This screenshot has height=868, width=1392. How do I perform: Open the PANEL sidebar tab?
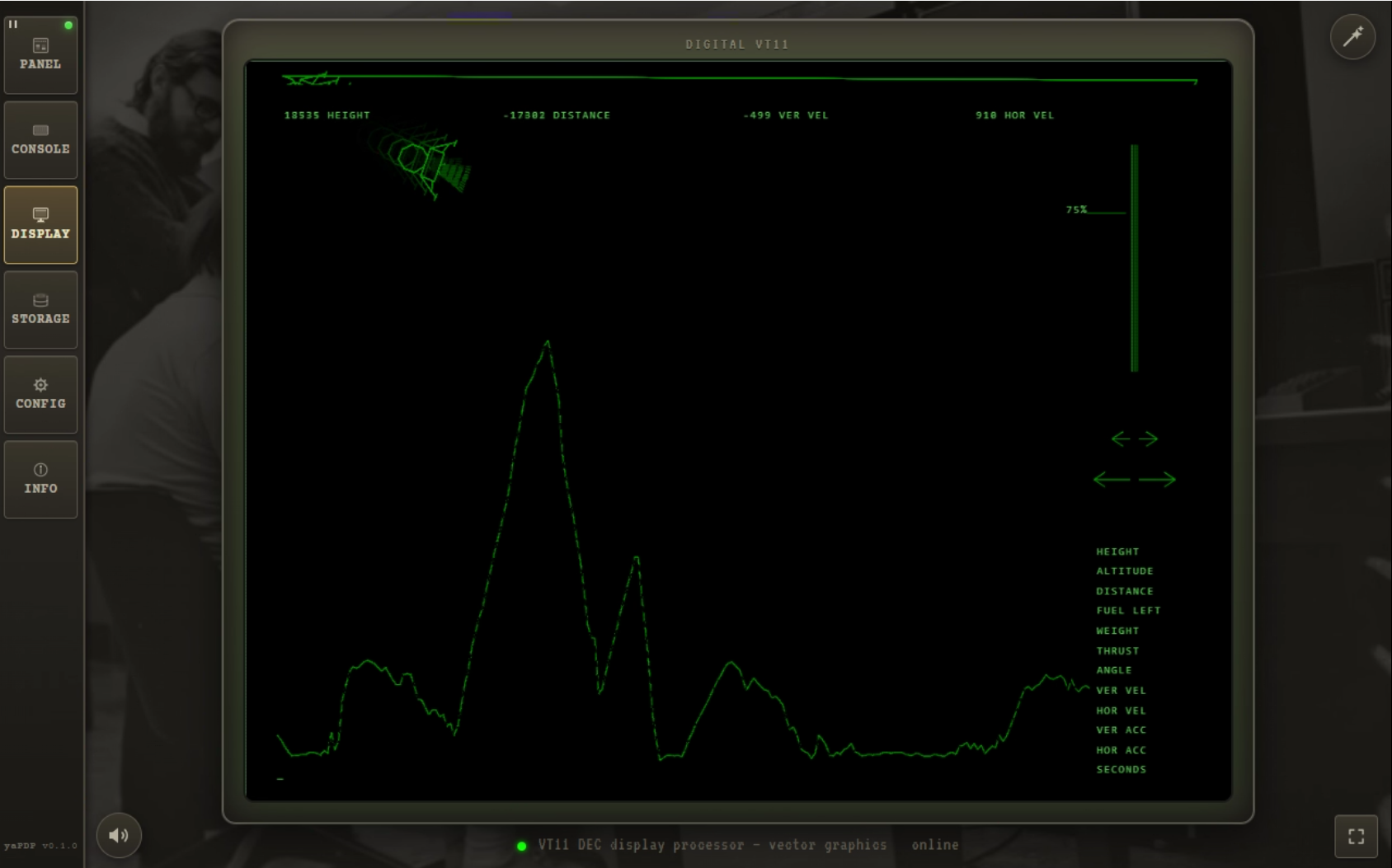[40, 54]
